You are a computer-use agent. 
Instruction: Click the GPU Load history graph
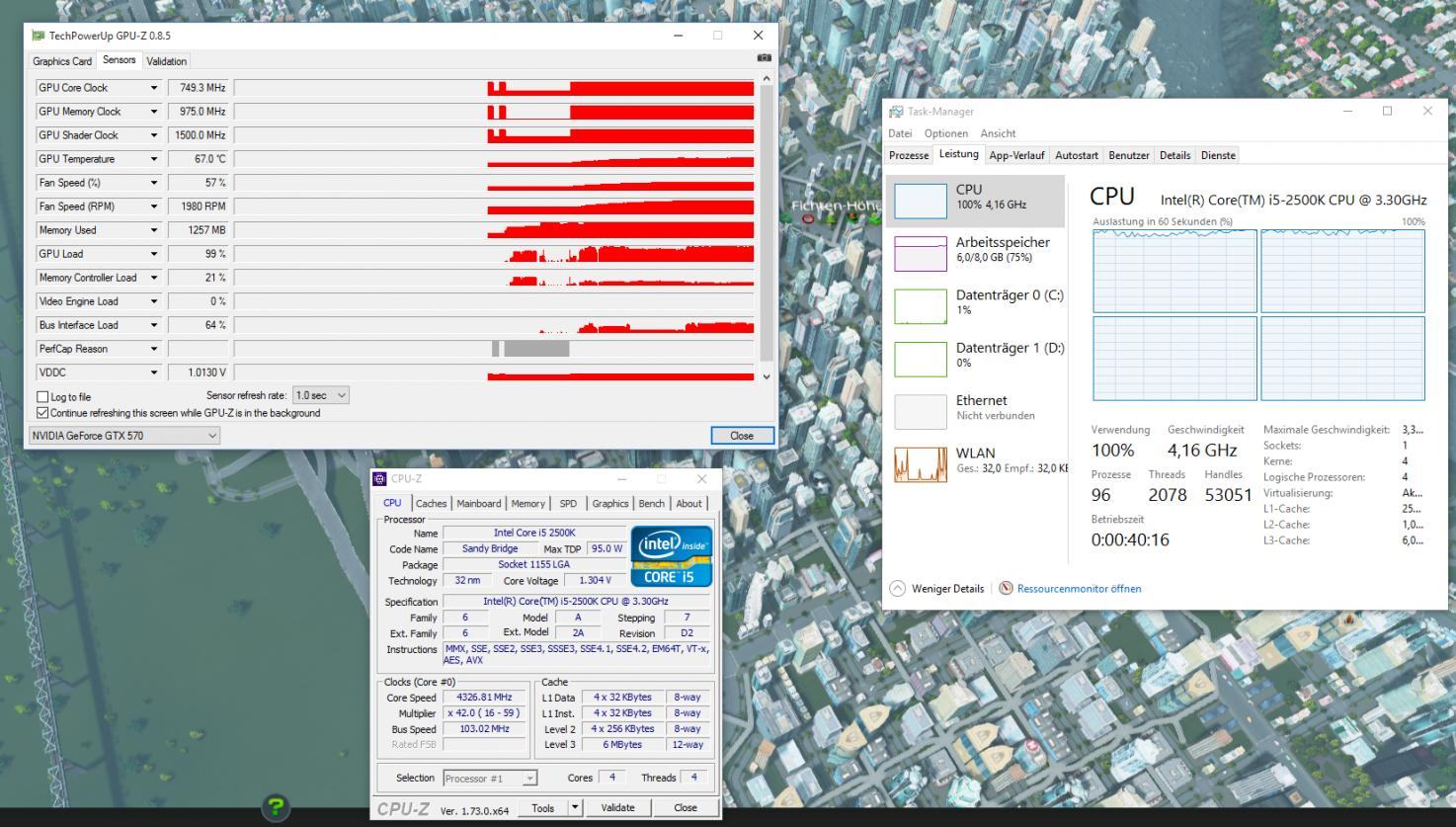(494, 254)
